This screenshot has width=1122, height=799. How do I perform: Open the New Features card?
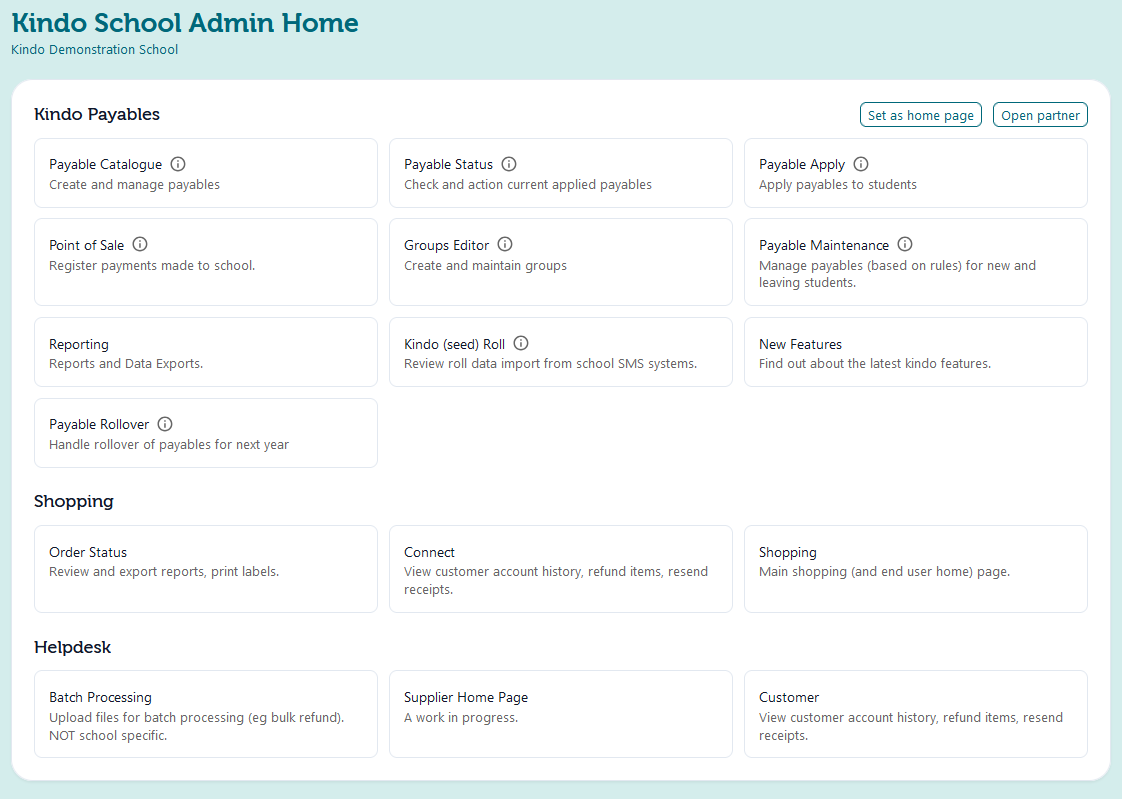pos(916,352)
